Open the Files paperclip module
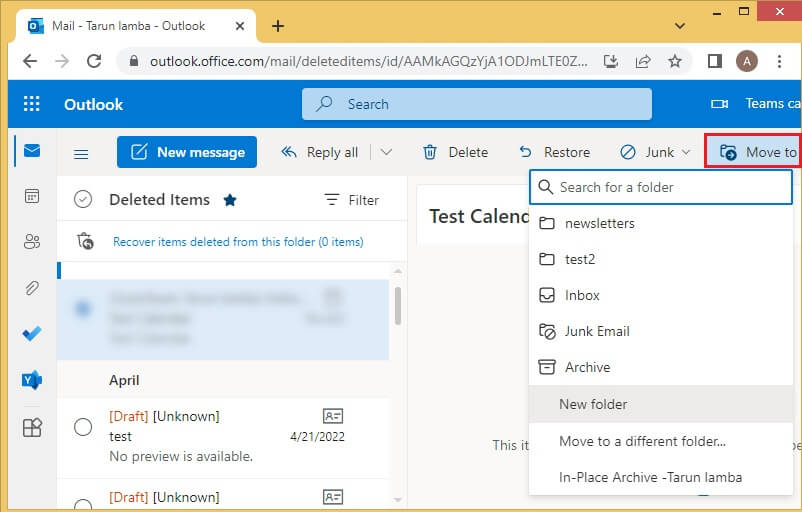 click(x=32, y=288)
